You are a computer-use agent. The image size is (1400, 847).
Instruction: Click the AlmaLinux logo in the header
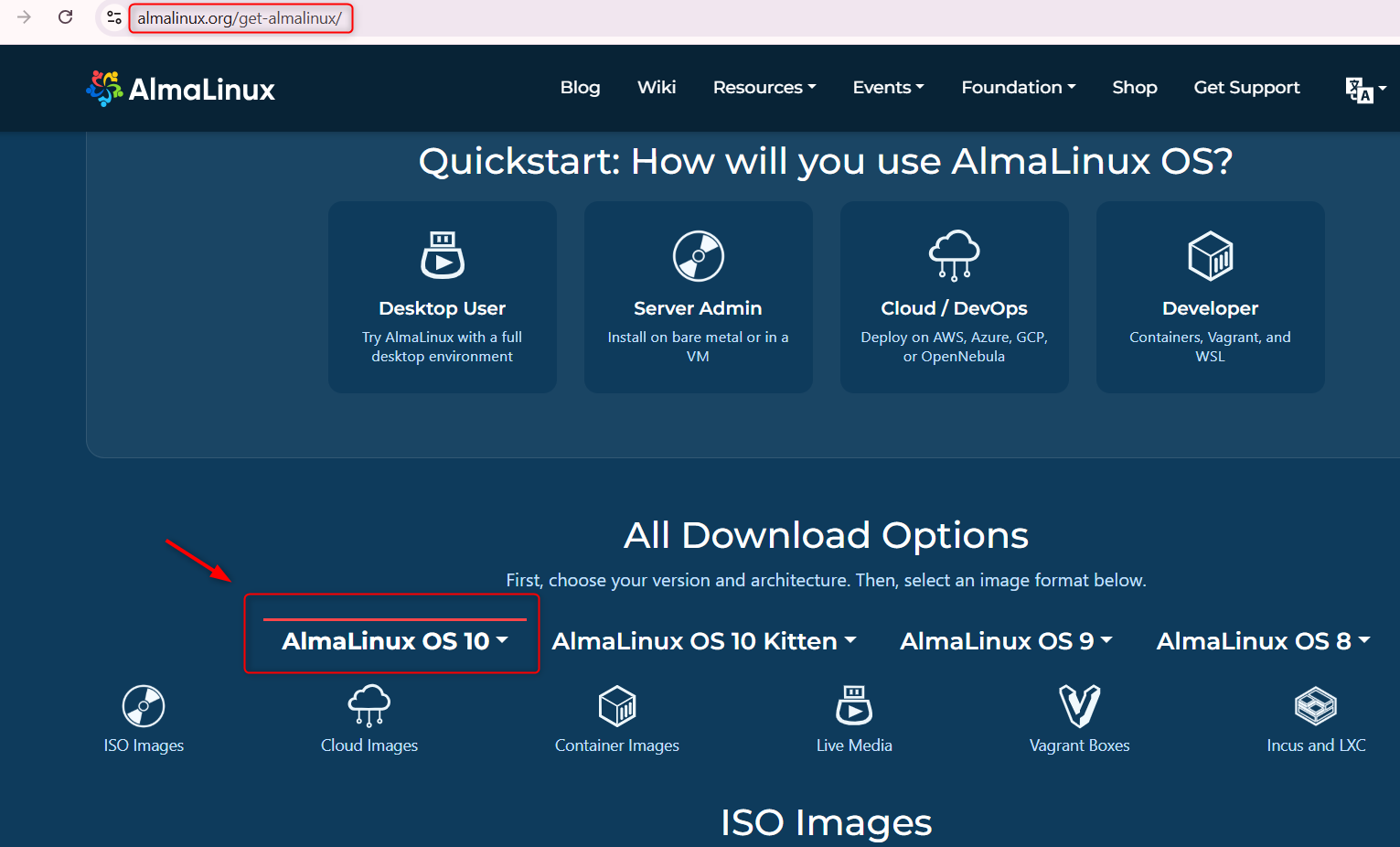[x=180, y=89]
